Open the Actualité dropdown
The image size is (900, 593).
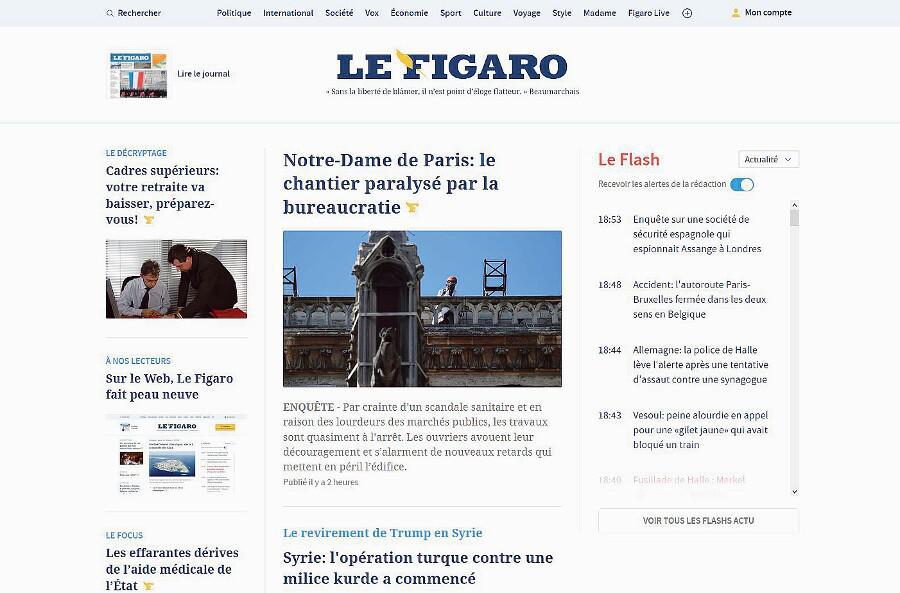click(768, 160)
